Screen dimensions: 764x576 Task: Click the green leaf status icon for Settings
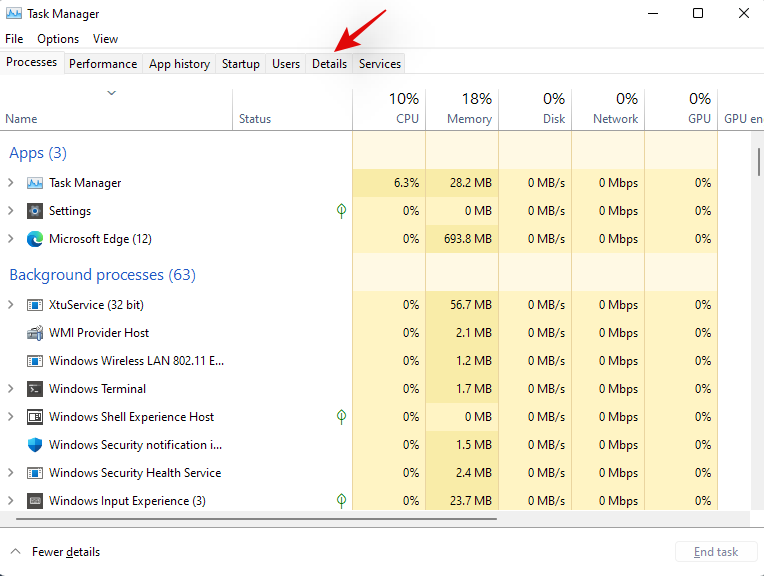tap(341, 211)
